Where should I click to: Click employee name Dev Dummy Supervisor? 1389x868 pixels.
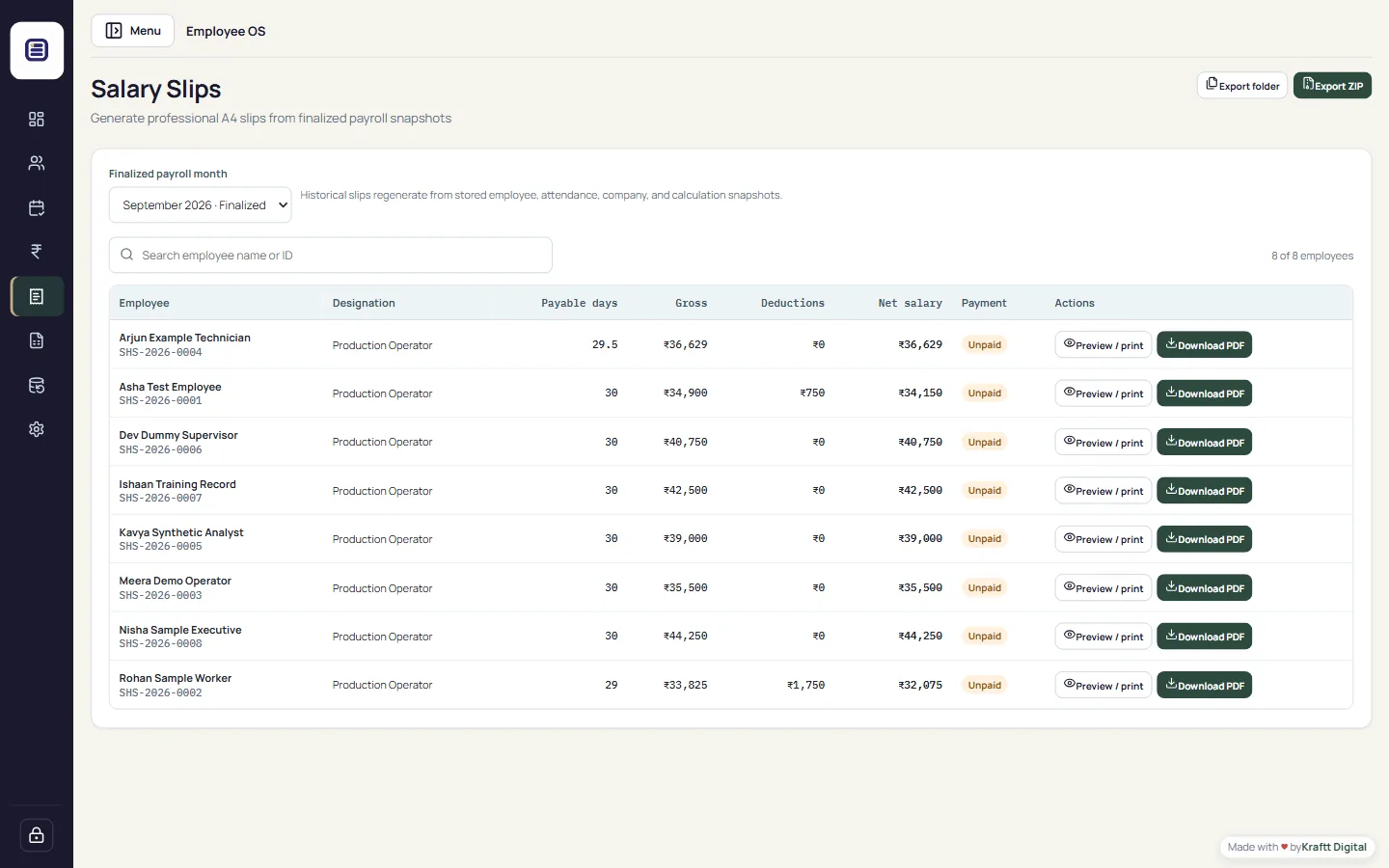coord(178,435)
